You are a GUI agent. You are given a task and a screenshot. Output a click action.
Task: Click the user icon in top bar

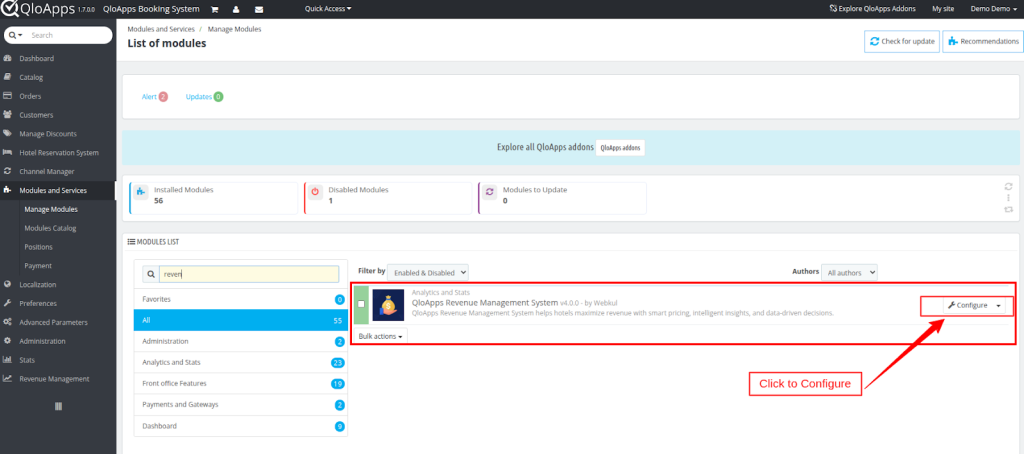(236, 9)
